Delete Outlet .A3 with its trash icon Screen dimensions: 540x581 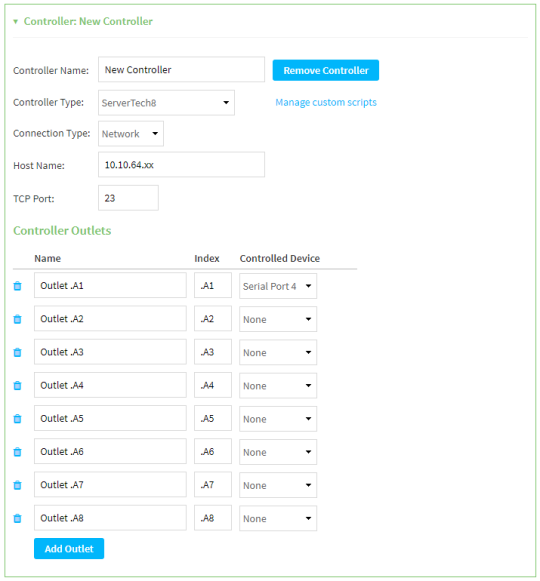point(17,352)
